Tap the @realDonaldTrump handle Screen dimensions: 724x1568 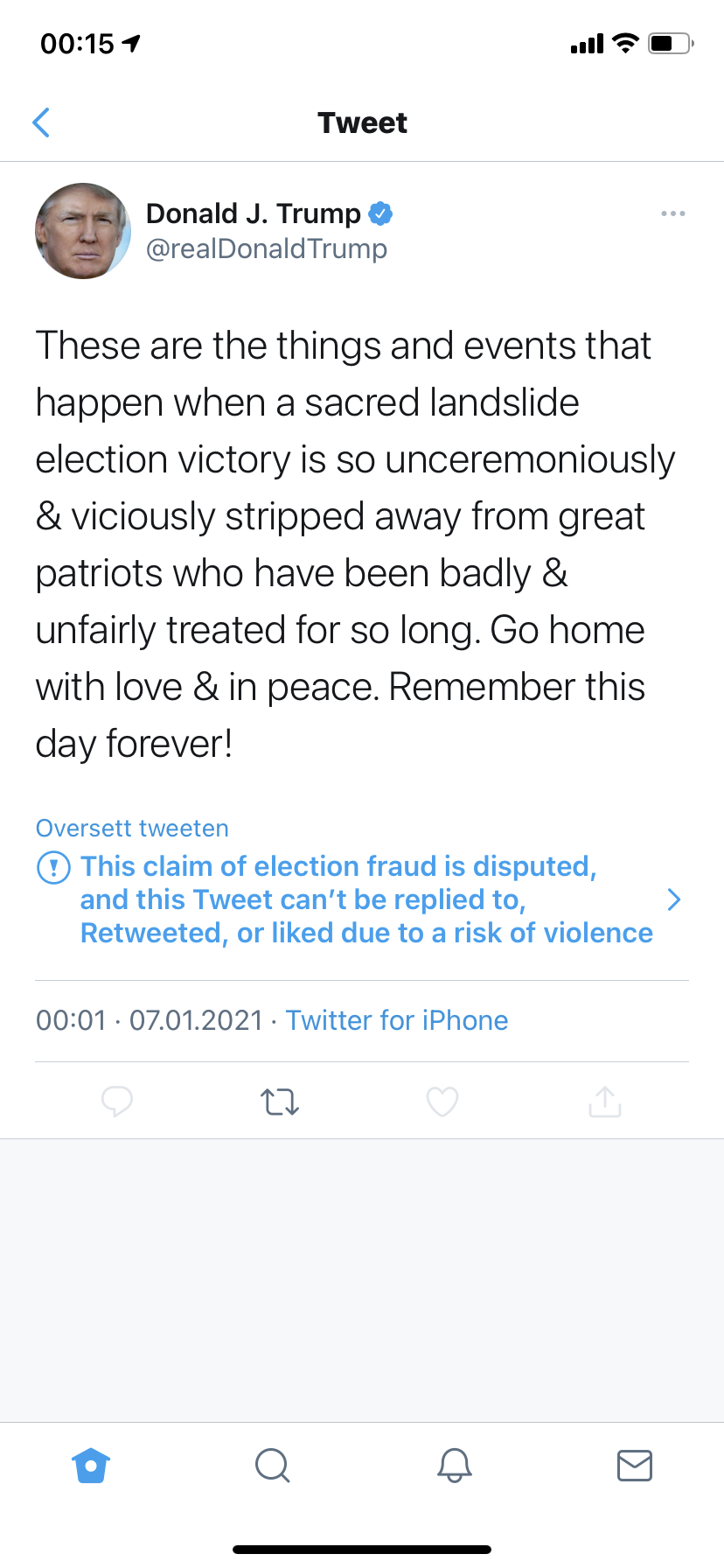tap(266, 249)
